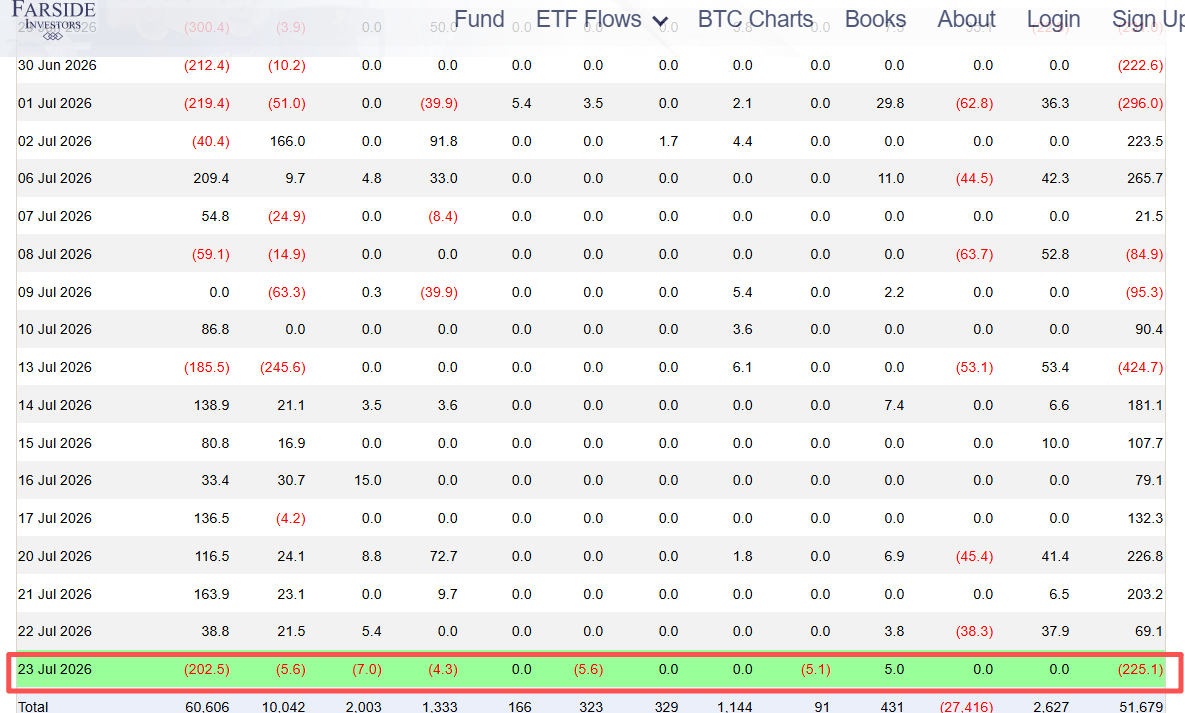Click the Login link

(x=1054, y=20)
